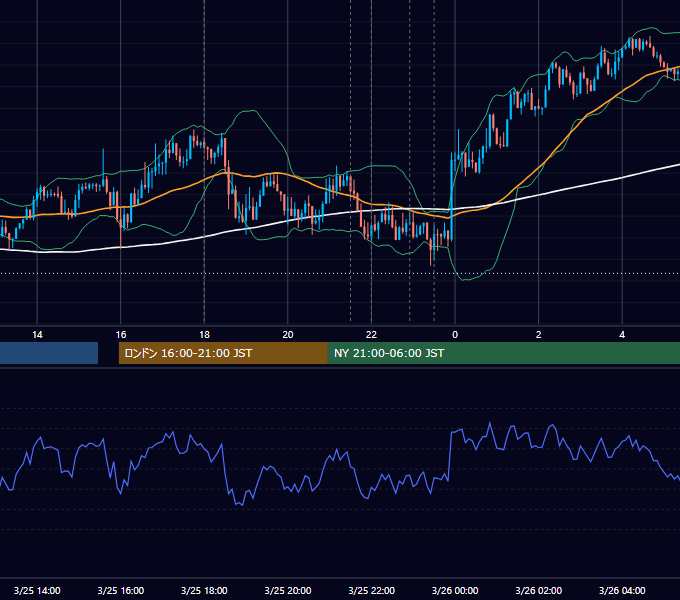This screenshot has height=600, width=680.
Task: Click the blue session bar before London
Action: point(49,353)
